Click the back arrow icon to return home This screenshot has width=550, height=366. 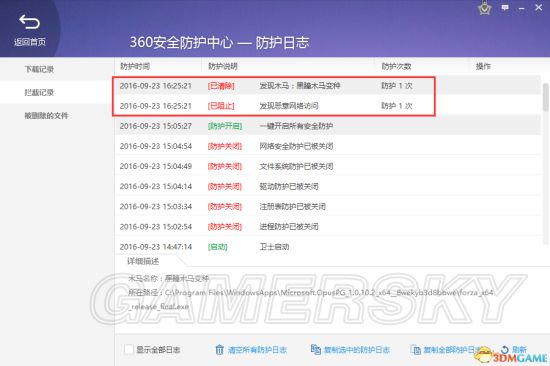[29, 22]
